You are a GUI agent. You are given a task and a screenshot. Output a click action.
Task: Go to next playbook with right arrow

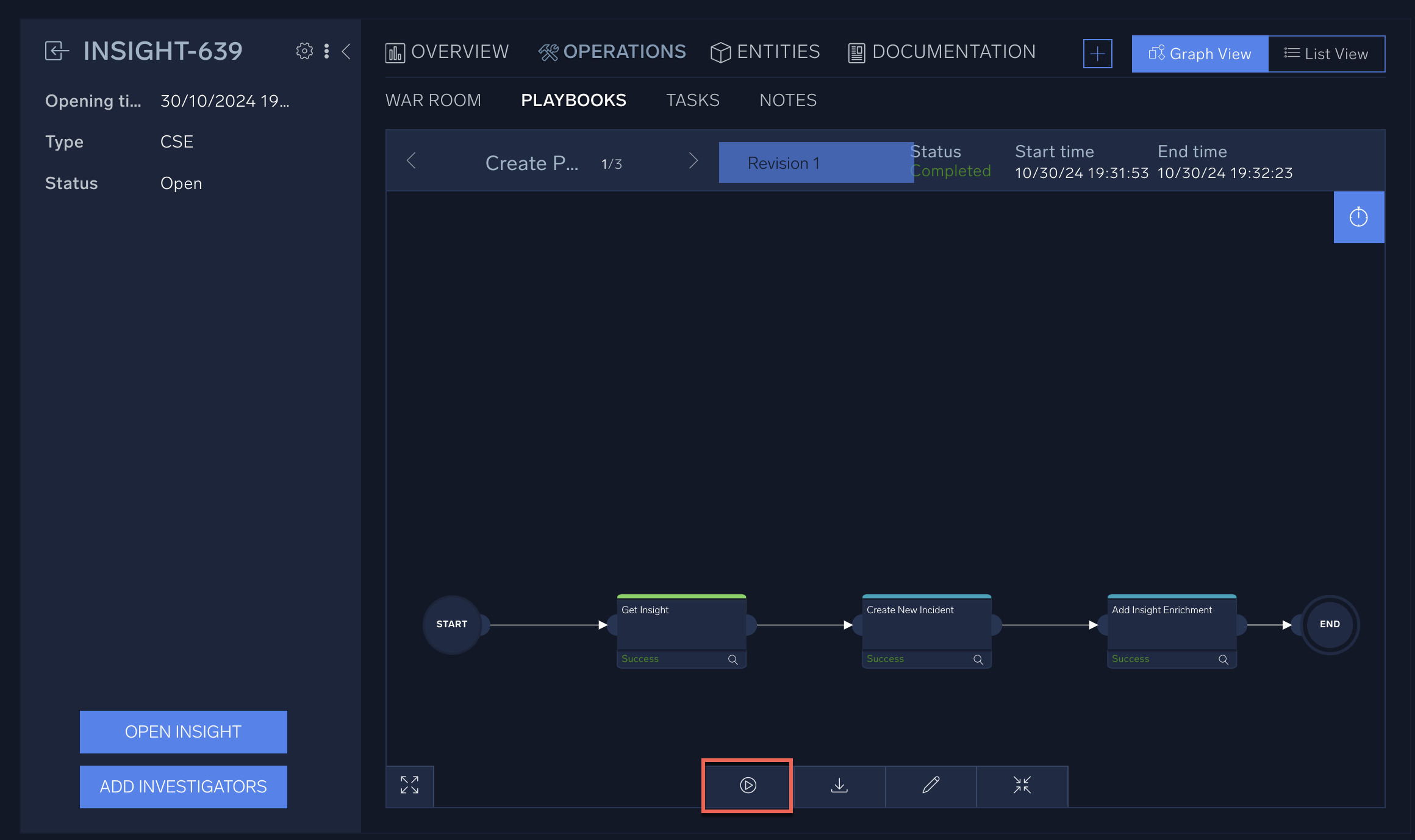693,161
